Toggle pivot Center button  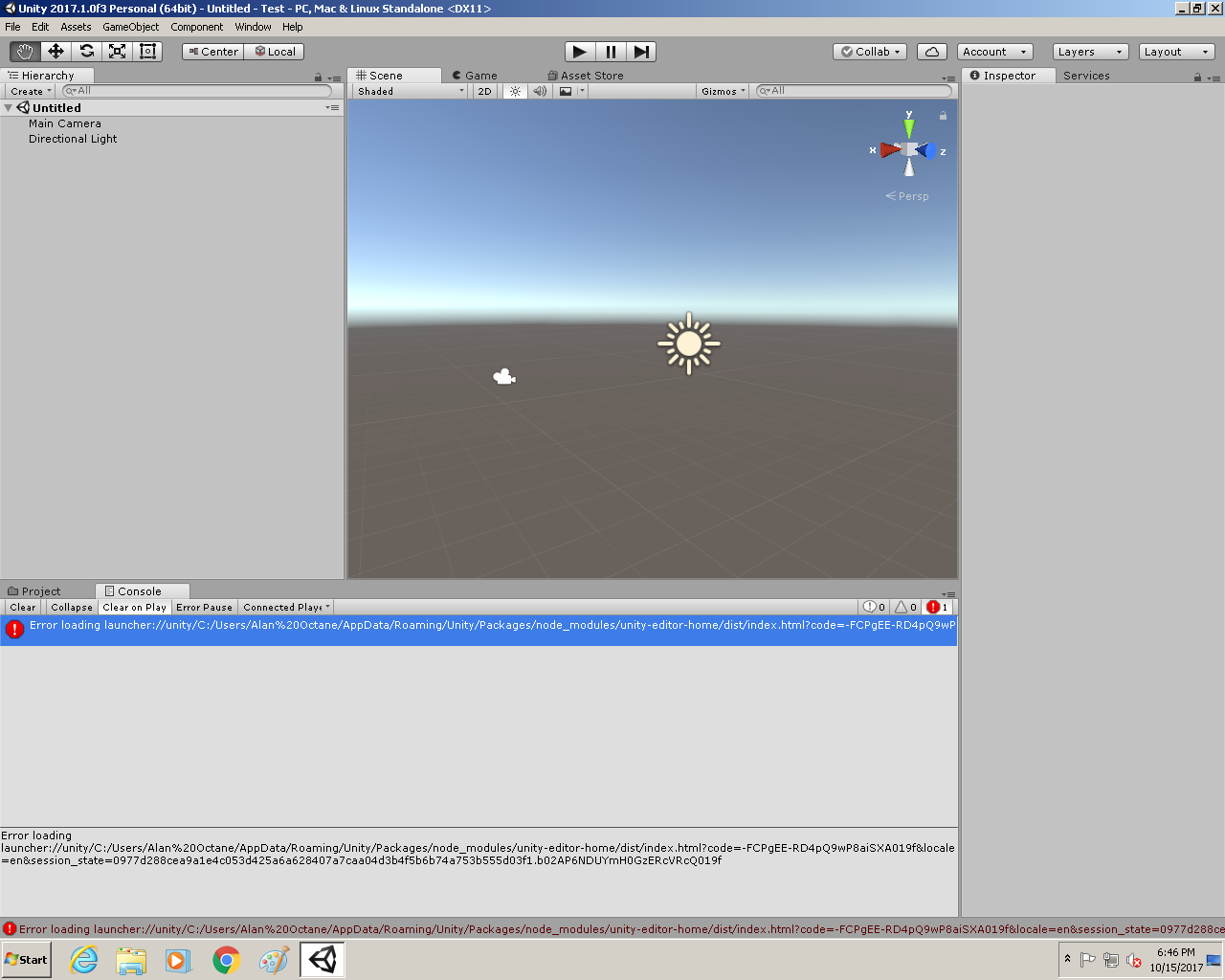click(212, 52)
